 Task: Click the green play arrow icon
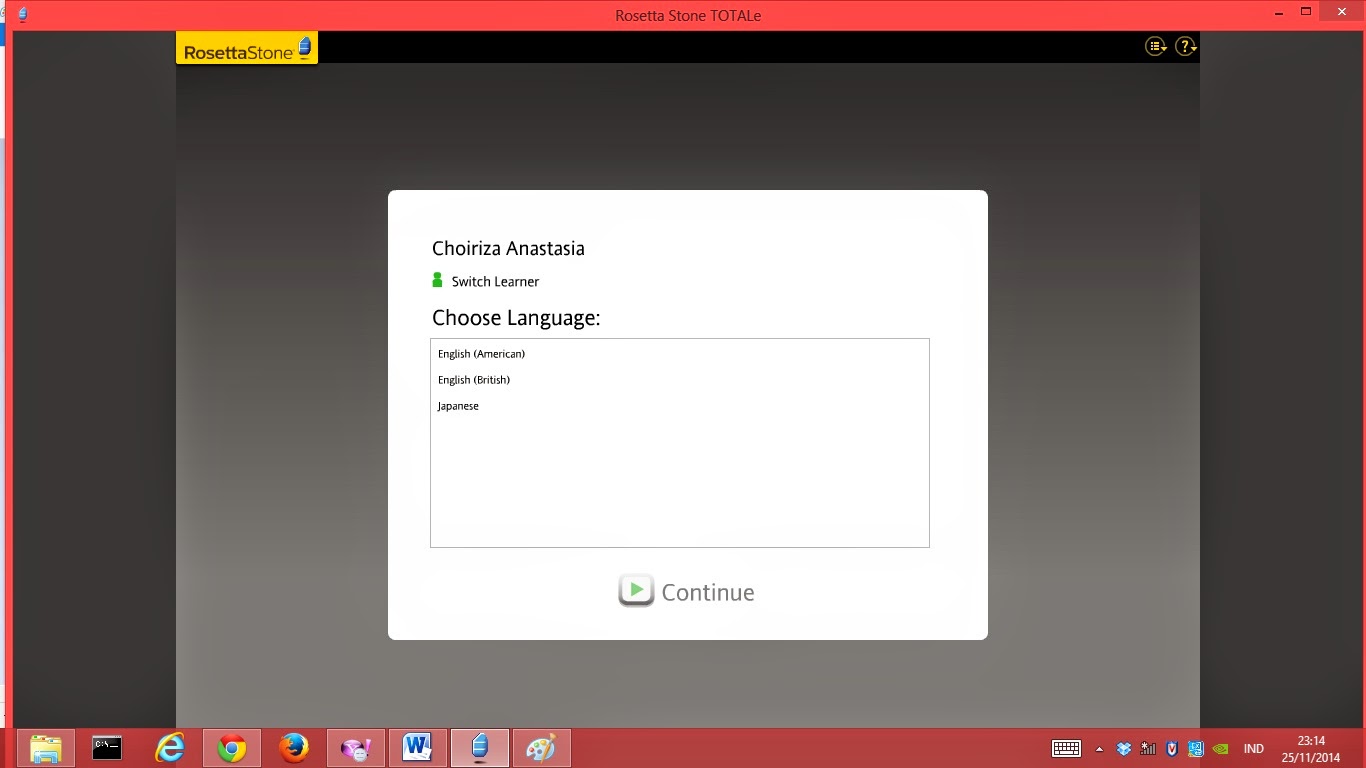(x=636, y=590)
